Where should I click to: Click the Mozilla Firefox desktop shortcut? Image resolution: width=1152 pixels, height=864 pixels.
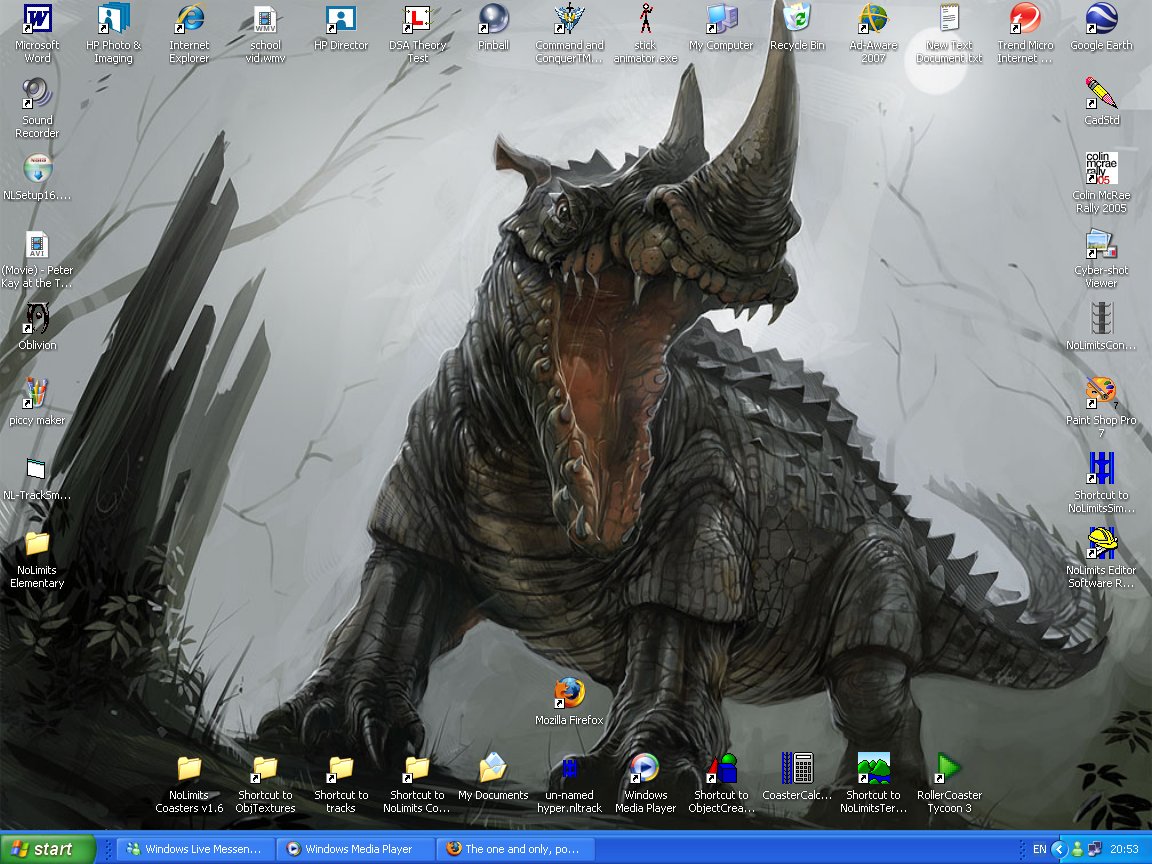tap(569, 694)
